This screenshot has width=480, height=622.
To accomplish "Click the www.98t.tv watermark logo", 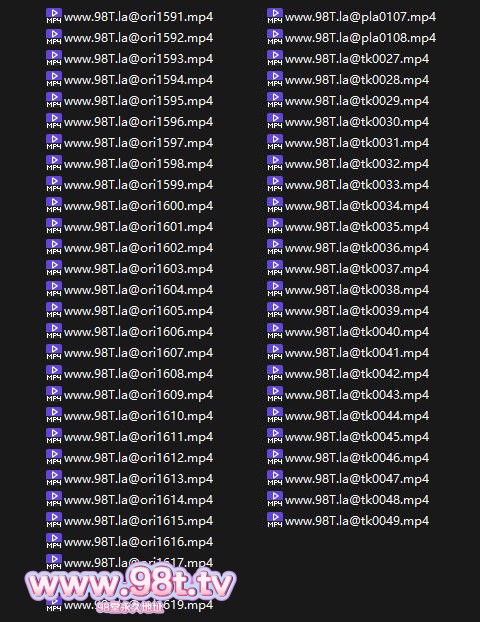I will (x=130, y=587).
